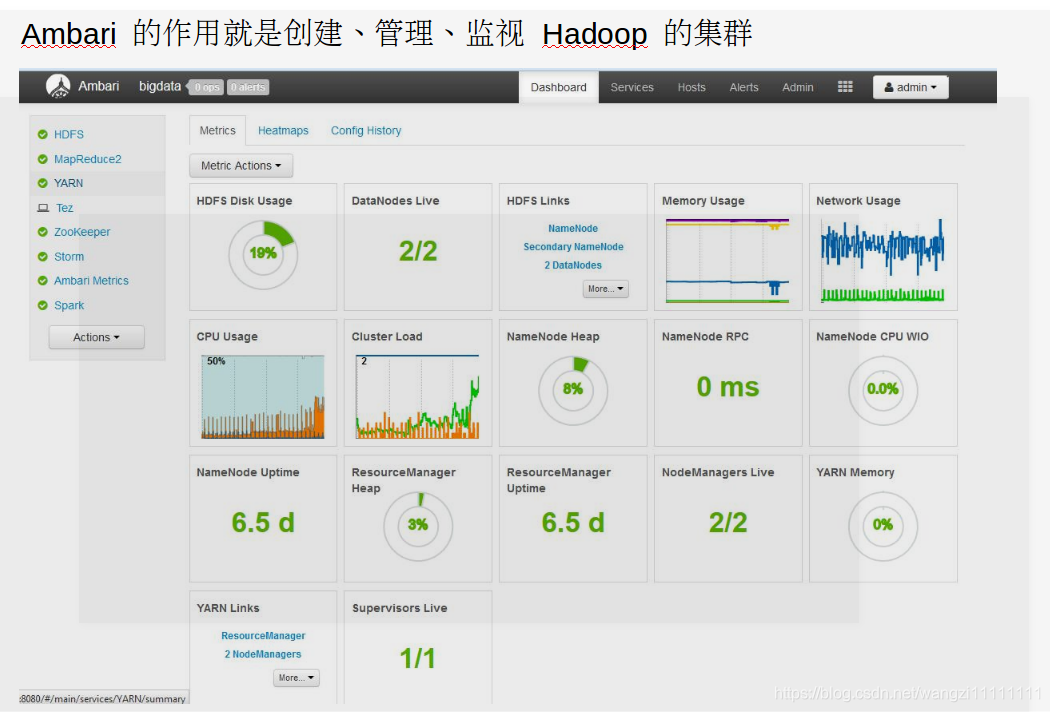This screenshot has width=1050, height=712.
Task: Click the ResourceManager Heap 3% gauge
Action: tap(418, 526)
